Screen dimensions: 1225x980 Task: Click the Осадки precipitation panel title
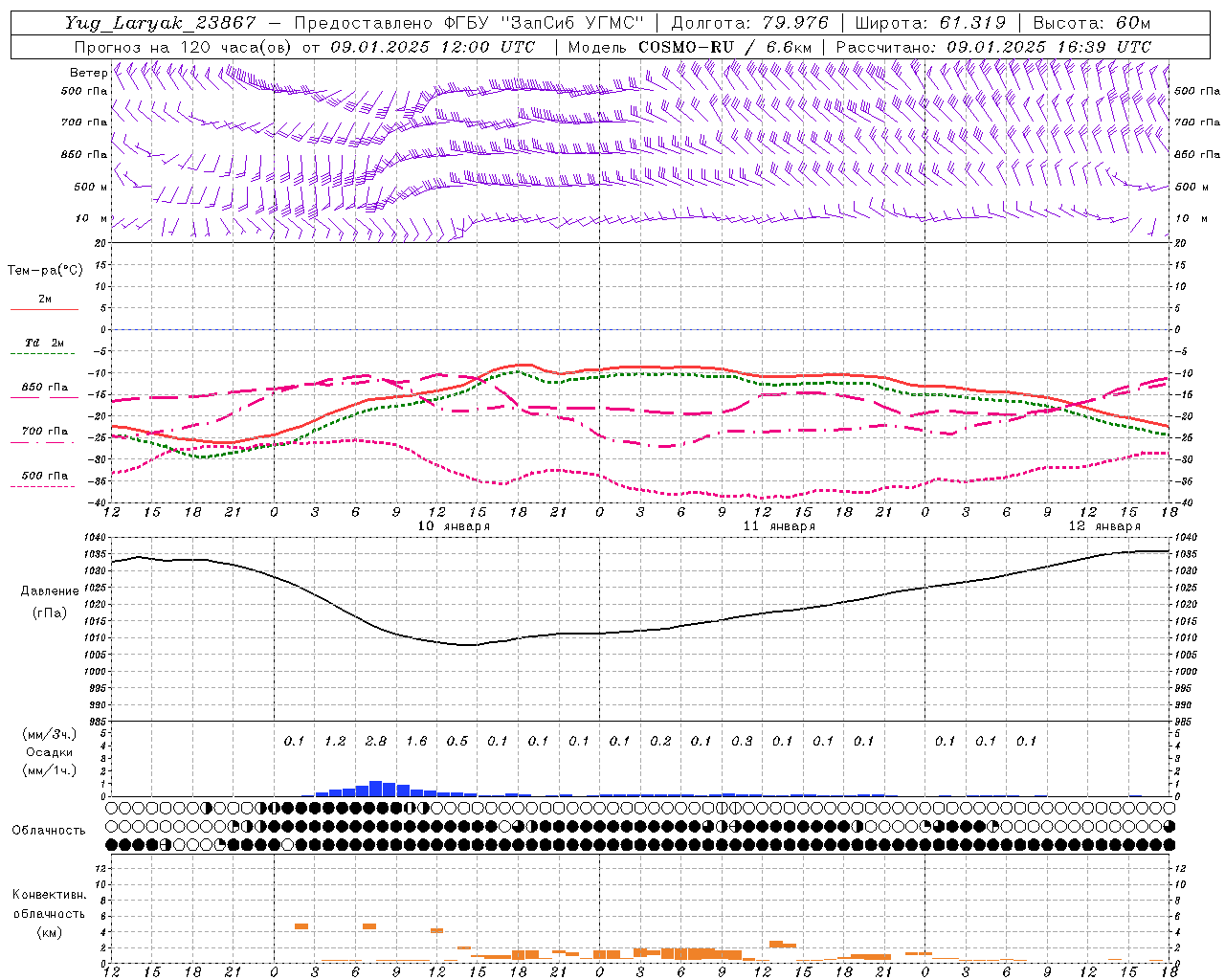tap(49, 752)
